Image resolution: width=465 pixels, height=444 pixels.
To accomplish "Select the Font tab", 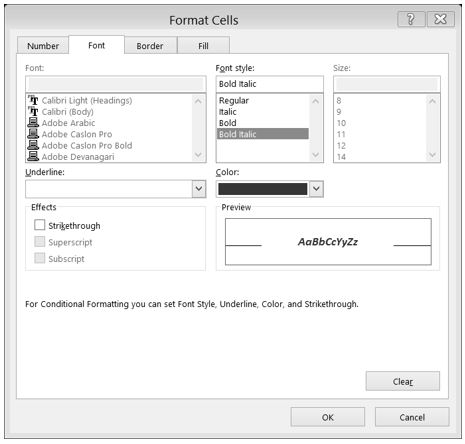I will (96, 45).
